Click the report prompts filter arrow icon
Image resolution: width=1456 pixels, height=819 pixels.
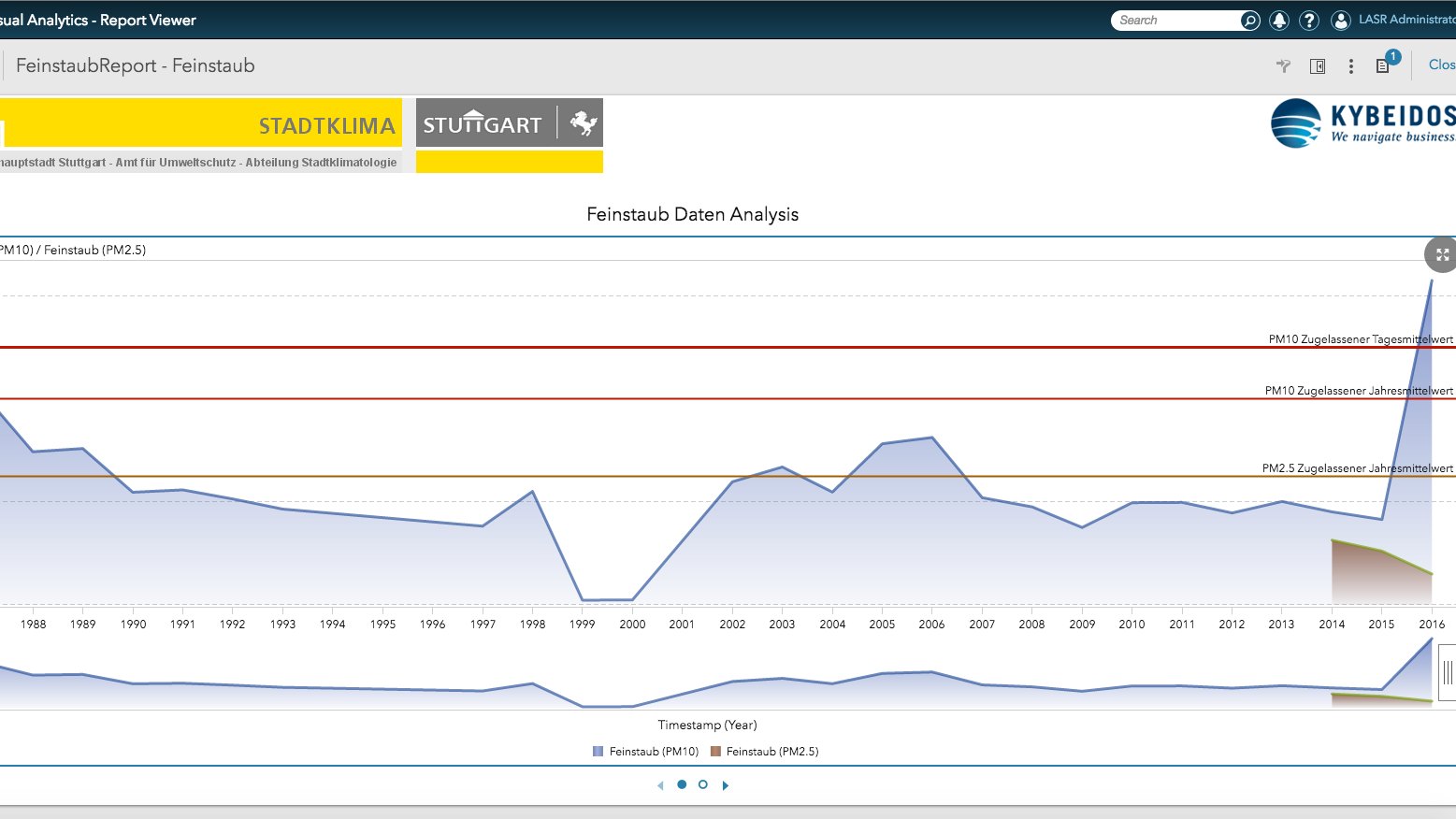click(1283, 65)
